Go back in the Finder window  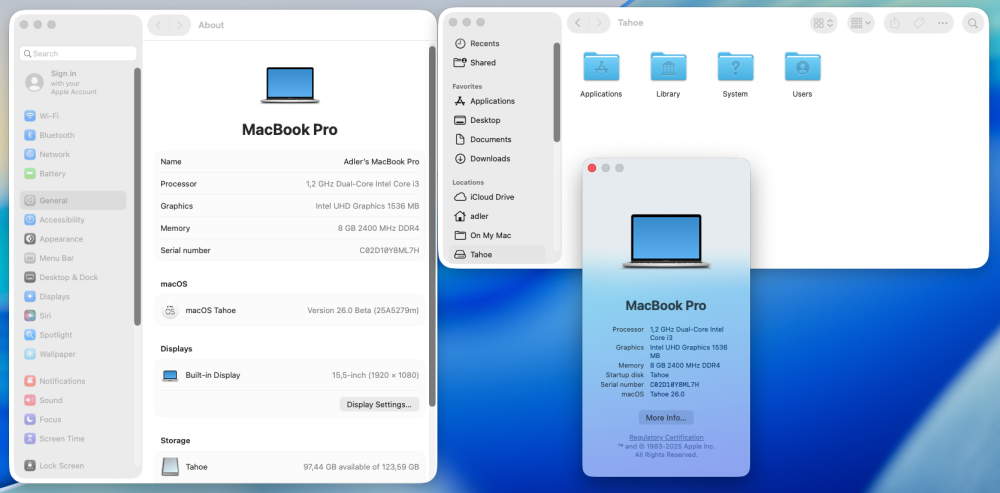[x=578, y=23]
